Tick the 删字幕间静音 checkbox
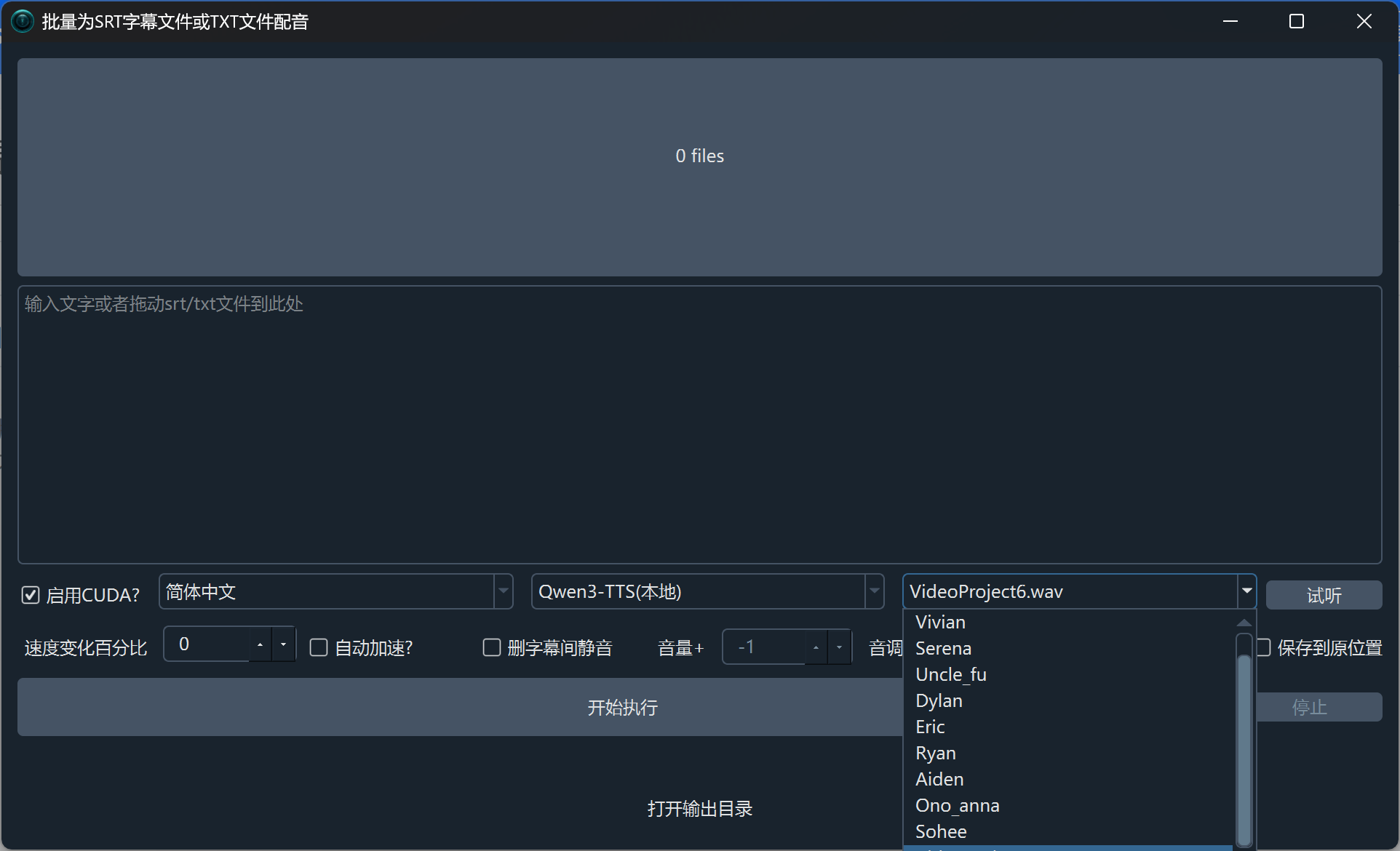Screen dimensions: 1400x851 click(492, 647)
